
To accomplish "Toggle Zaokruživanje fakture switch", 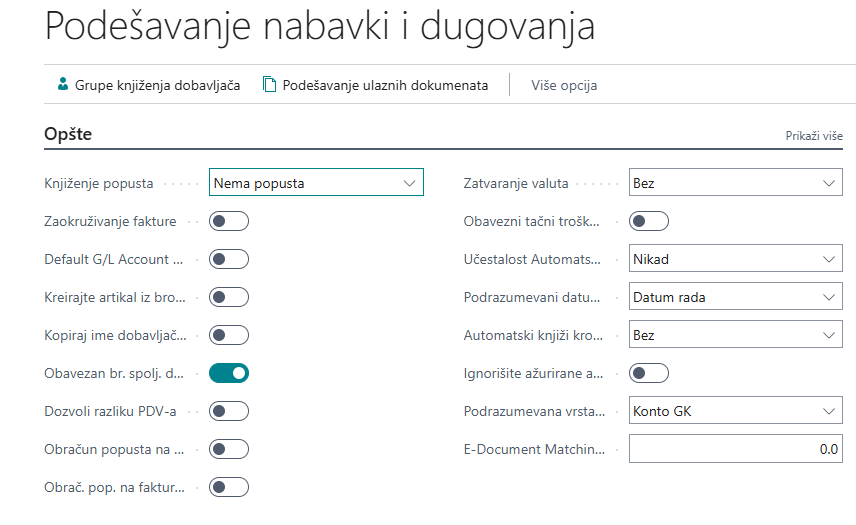I will [x=229, y=221].
